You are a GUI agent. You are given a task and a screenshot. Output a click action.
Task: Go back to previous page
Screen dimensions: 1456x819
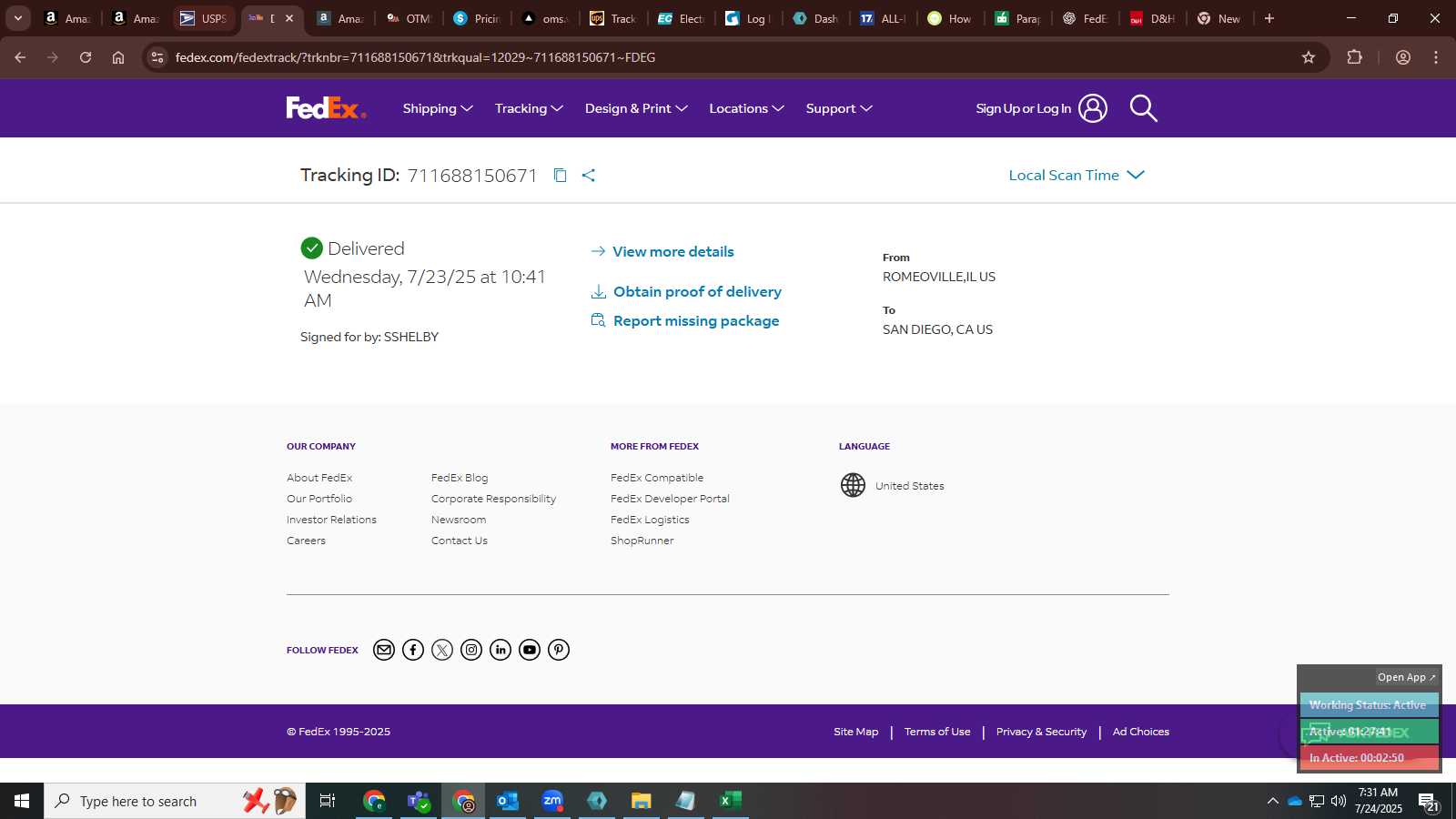[20, 57]
